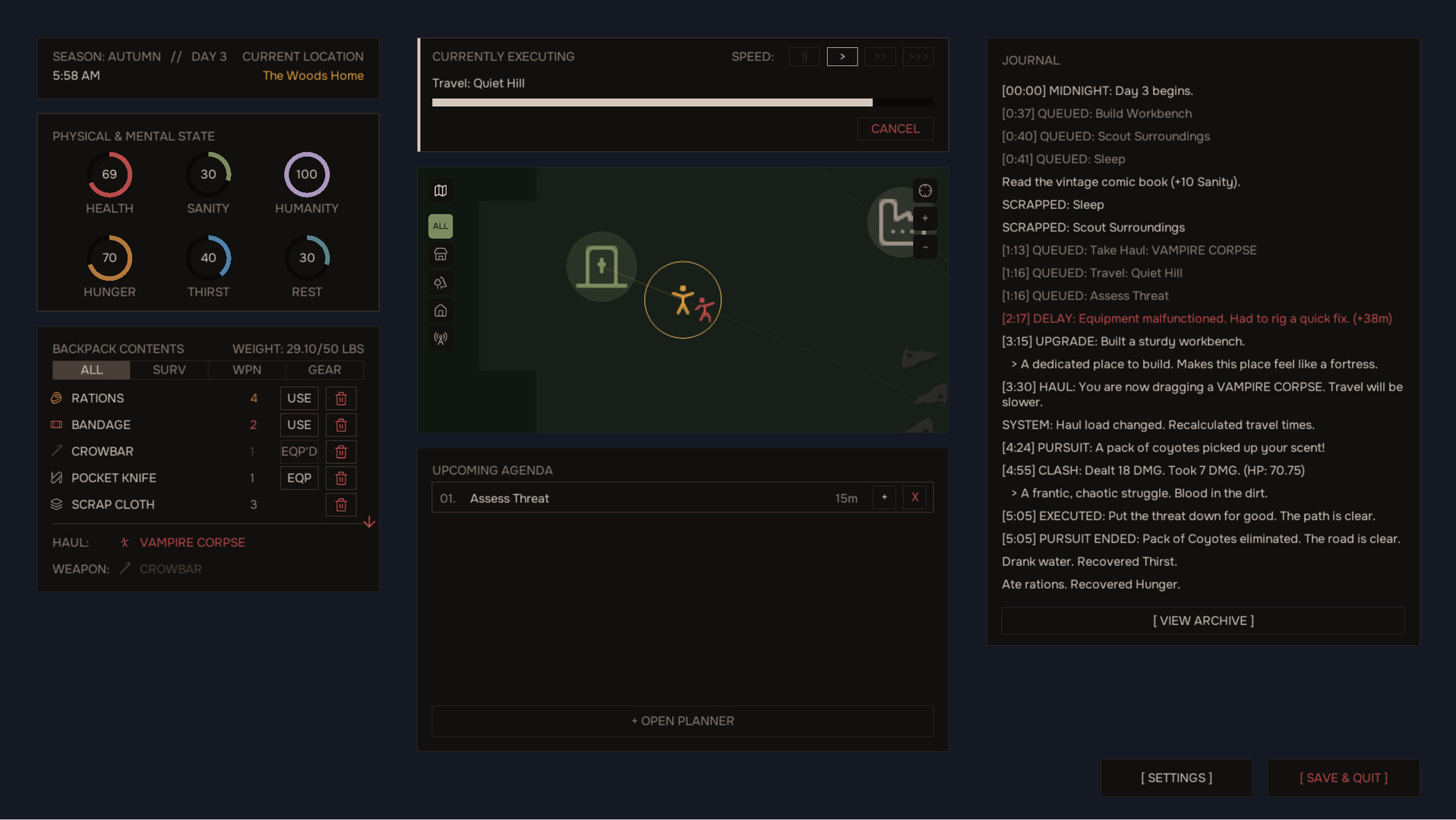View the journal archive

pos(1203,621)
